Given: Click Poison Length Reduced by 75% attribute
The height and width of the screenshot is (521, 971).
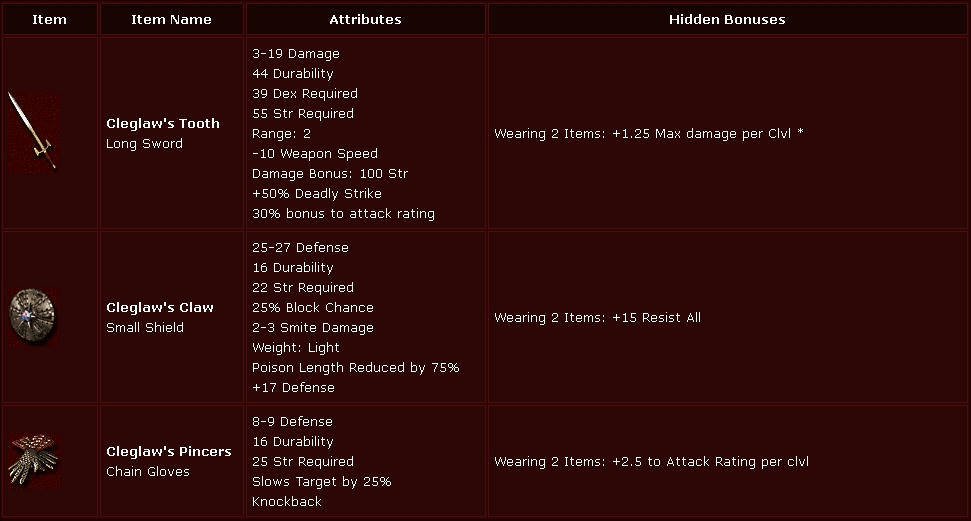Looking at the screenshot, I should click(355, 367).
